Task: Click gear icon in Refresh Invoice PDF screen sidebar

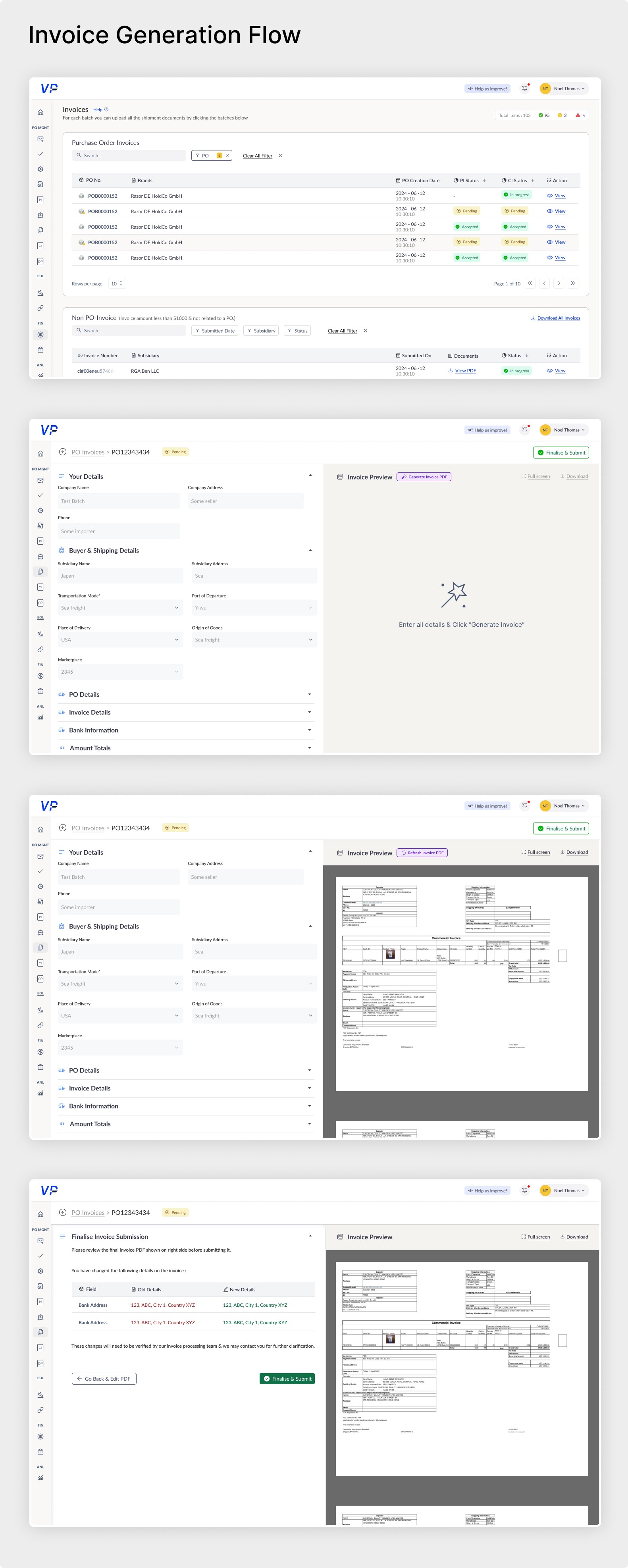Action: (x=40, y=886)
